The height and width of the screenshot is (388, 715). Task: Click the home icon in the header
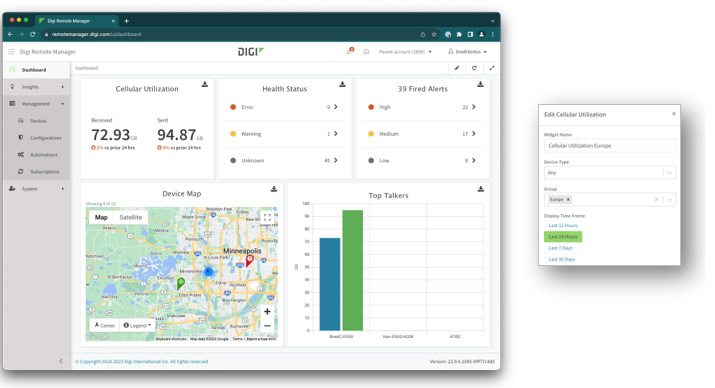pyautogui.click(x=366, y=52)
